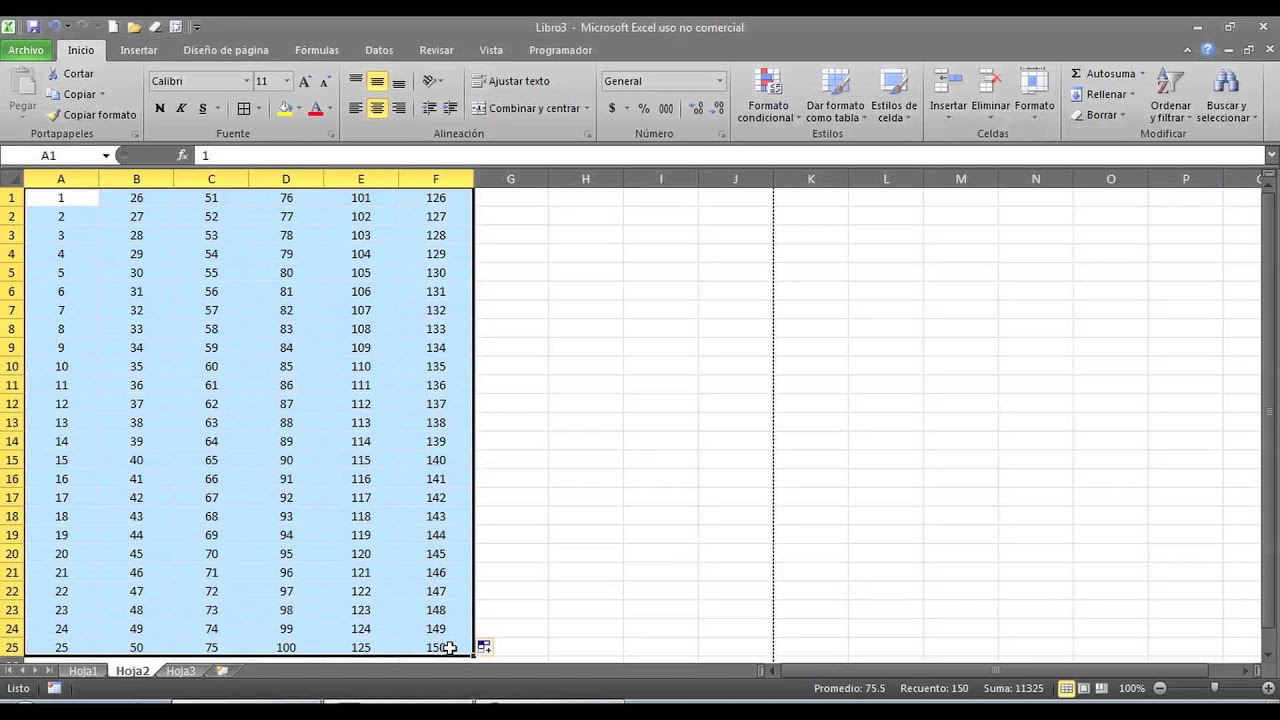Apply thousands separator 000 style
Viewport: 1280px width, 720px height.
coord(666,108)
